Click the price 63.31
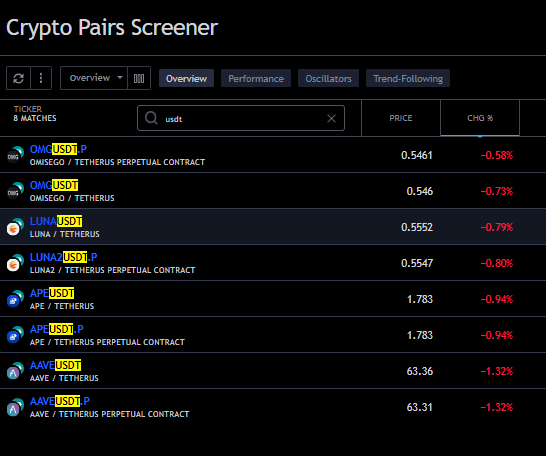Screen dimensions: 546x456 420,407
